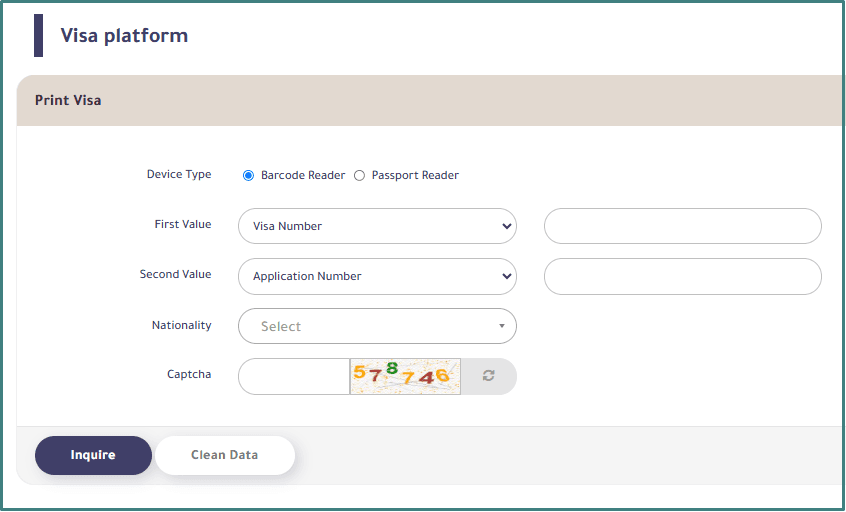The width and height of the screenshot is (846, 512).
Task: Open the Application Number dropdown
Action: (x=377, y=276)
